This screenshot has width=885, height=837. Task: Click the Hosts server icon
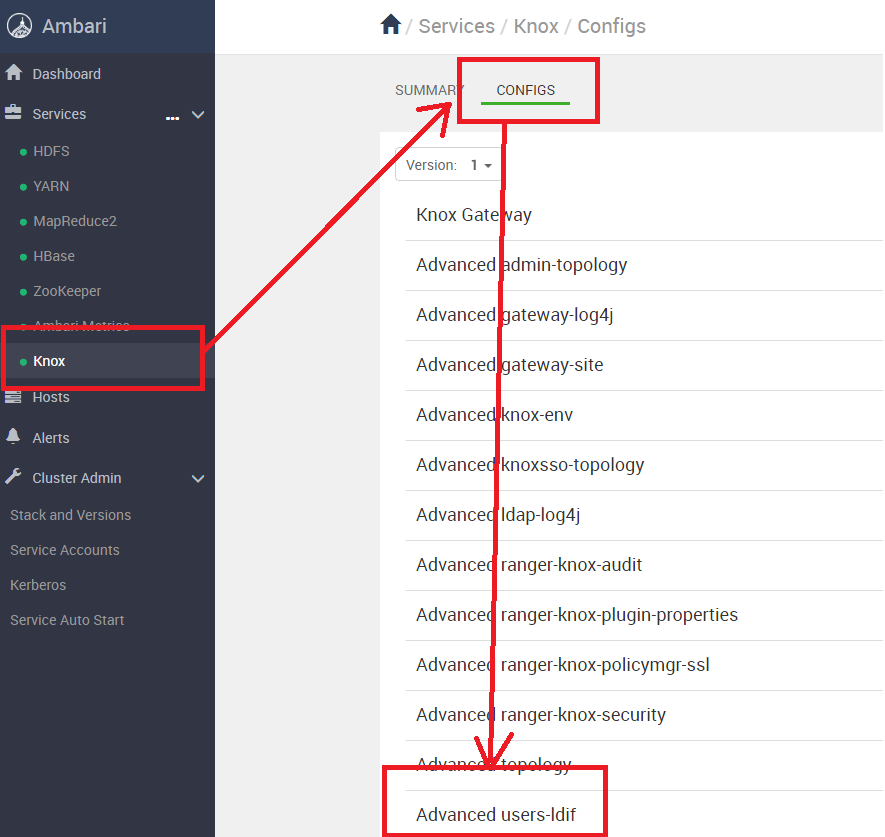[x=14, y=397]
